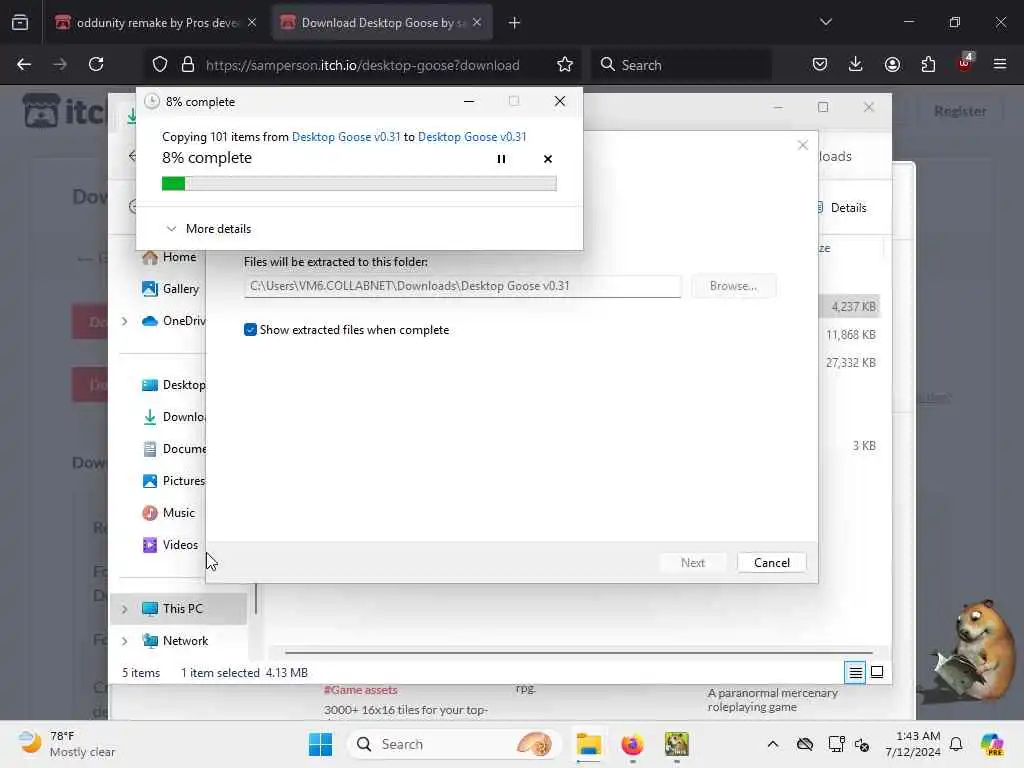The image size is (1024, 768).
Task: Click the Explorer horizontal scrollbar
Action: point(579,652)
